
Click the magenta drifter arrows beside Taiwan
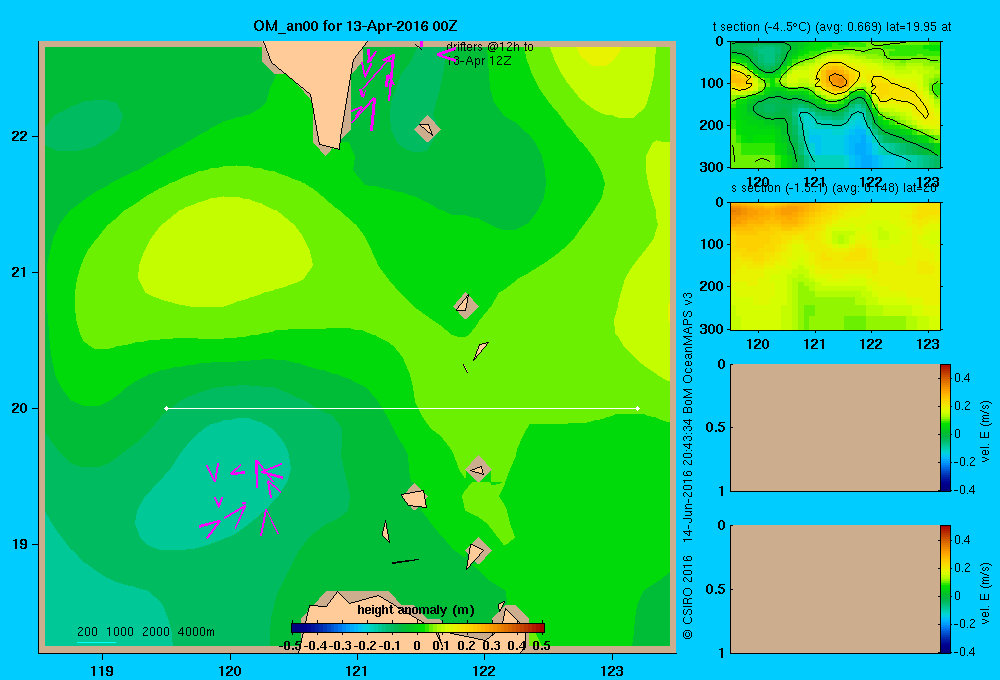(x=374, y=89)
